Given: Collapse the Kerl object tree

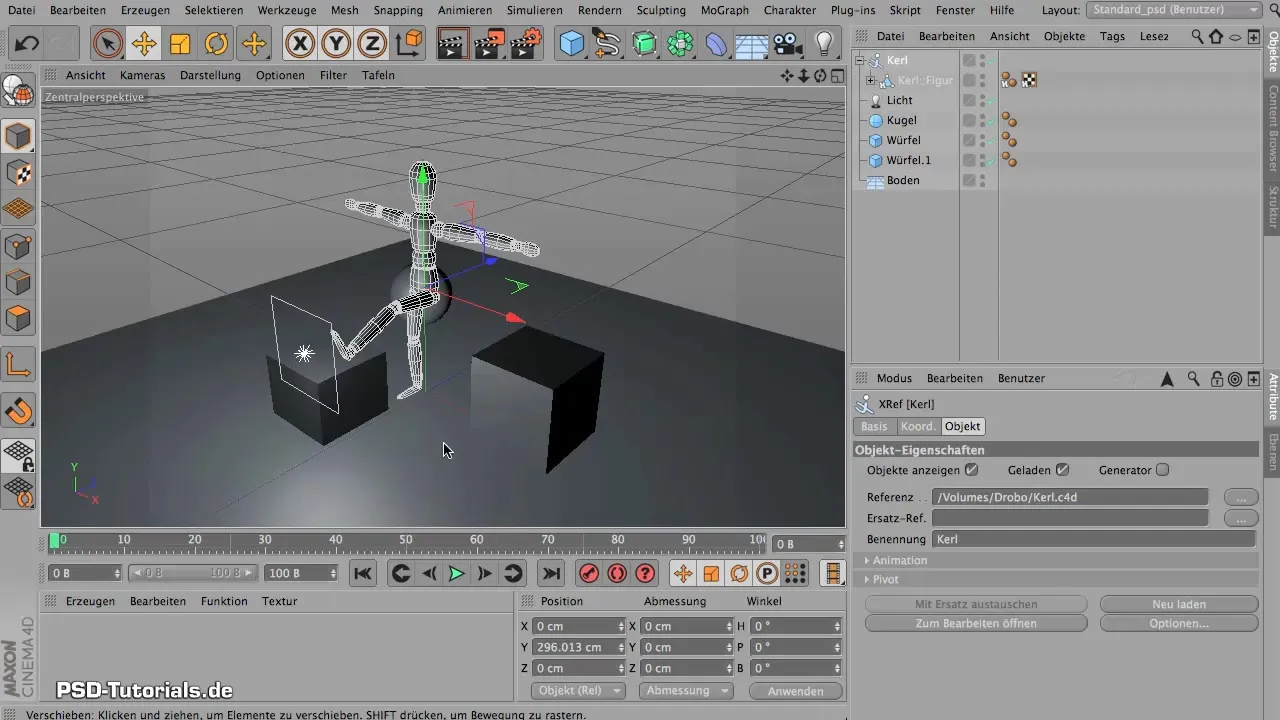Looking at the screenshot, I should point(860,60).
